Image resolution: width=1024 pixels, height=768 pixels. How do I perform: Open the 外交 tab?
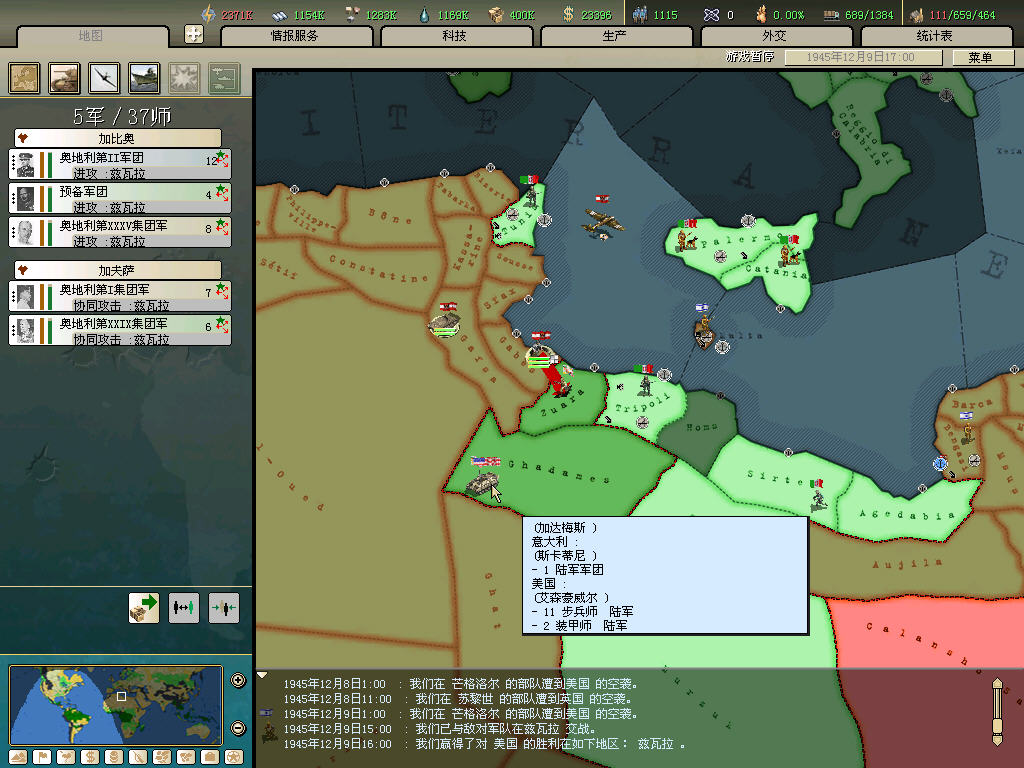[x=775, y=36]
